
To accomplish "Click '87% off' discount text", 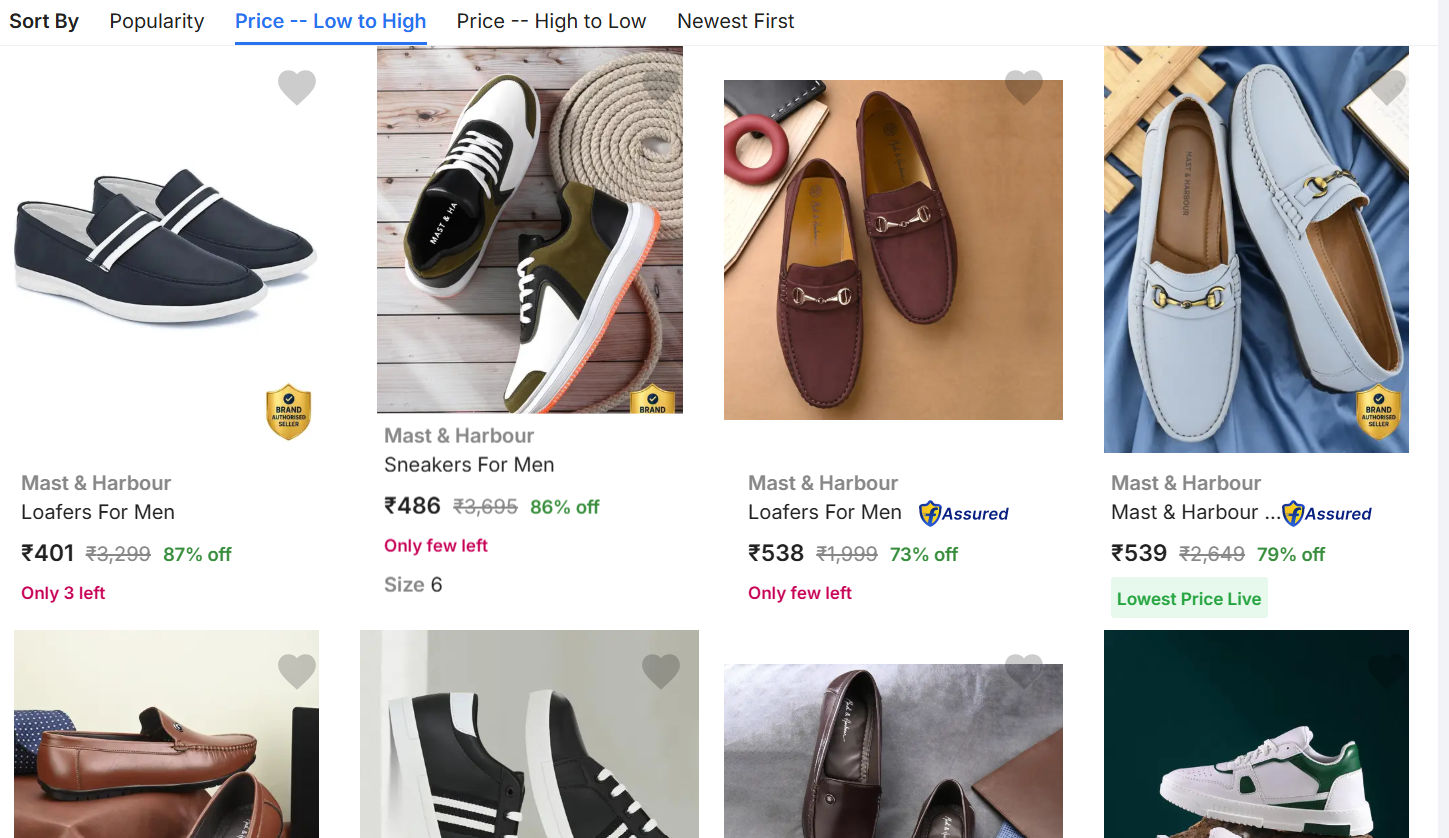I will click(x=197, y=554).
